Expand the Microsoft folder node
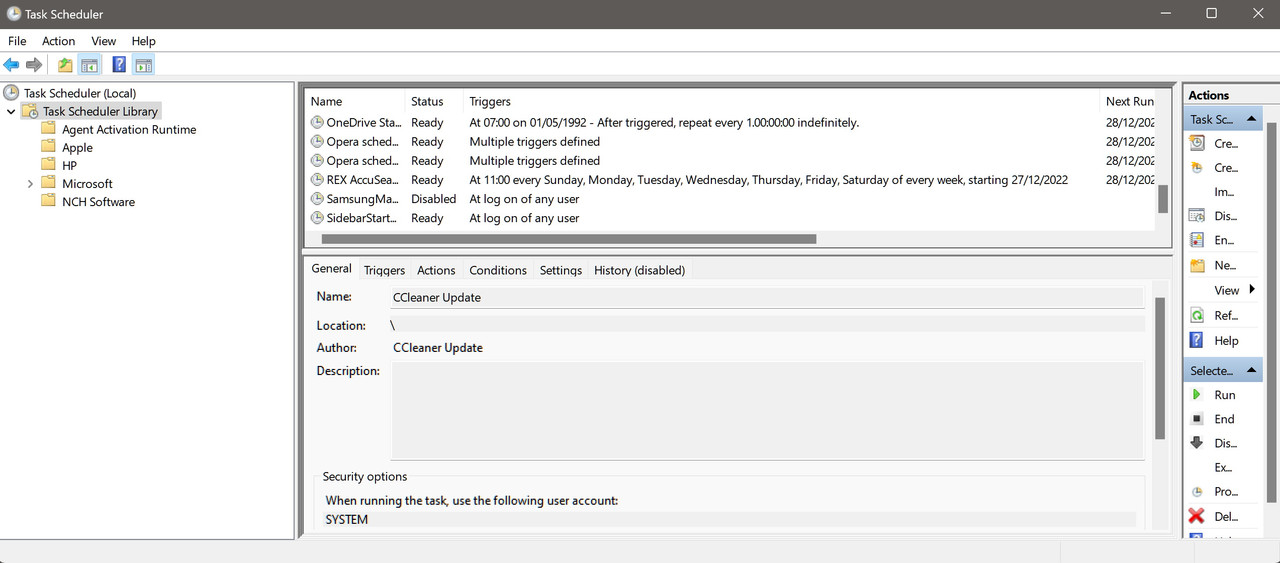This screenshot has height=563, width=1280. coord(30,184)
